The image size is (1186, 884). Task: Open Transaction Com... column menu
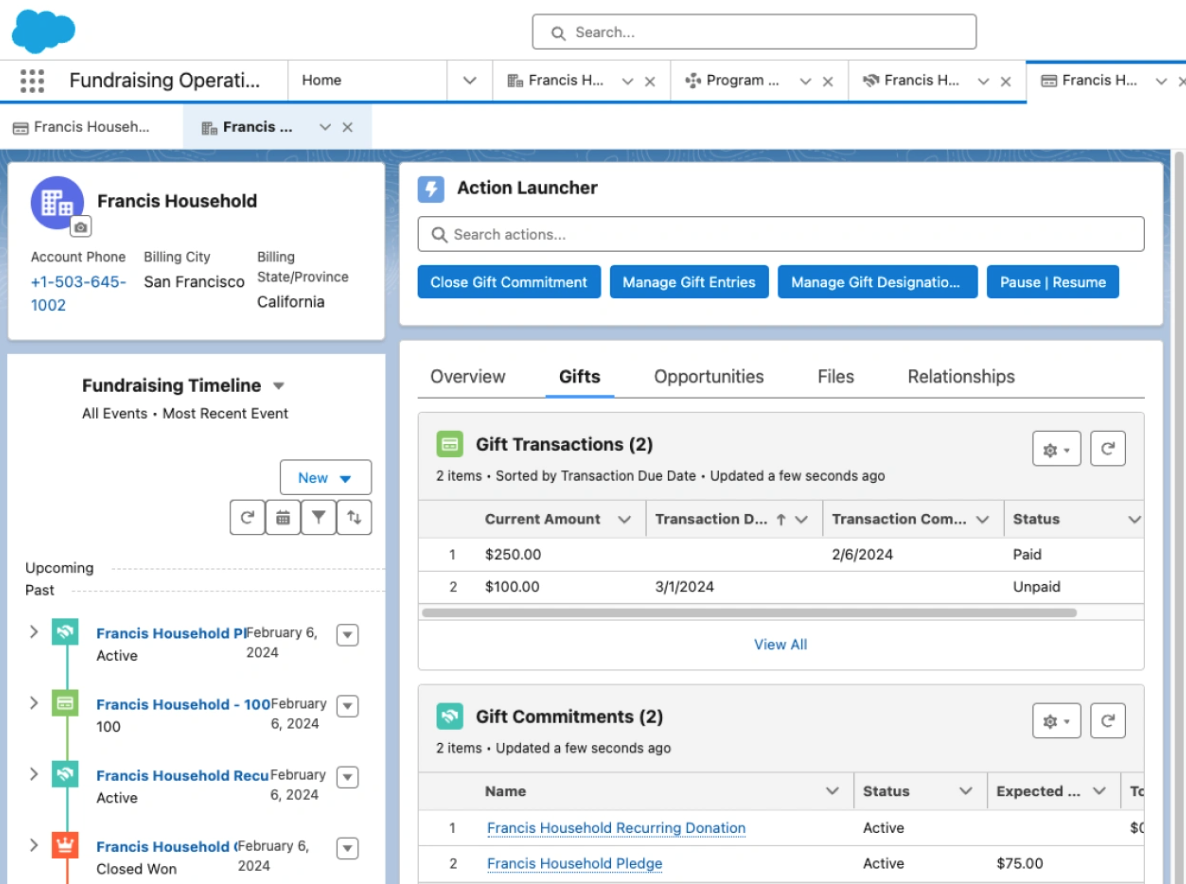pos(983,520)
